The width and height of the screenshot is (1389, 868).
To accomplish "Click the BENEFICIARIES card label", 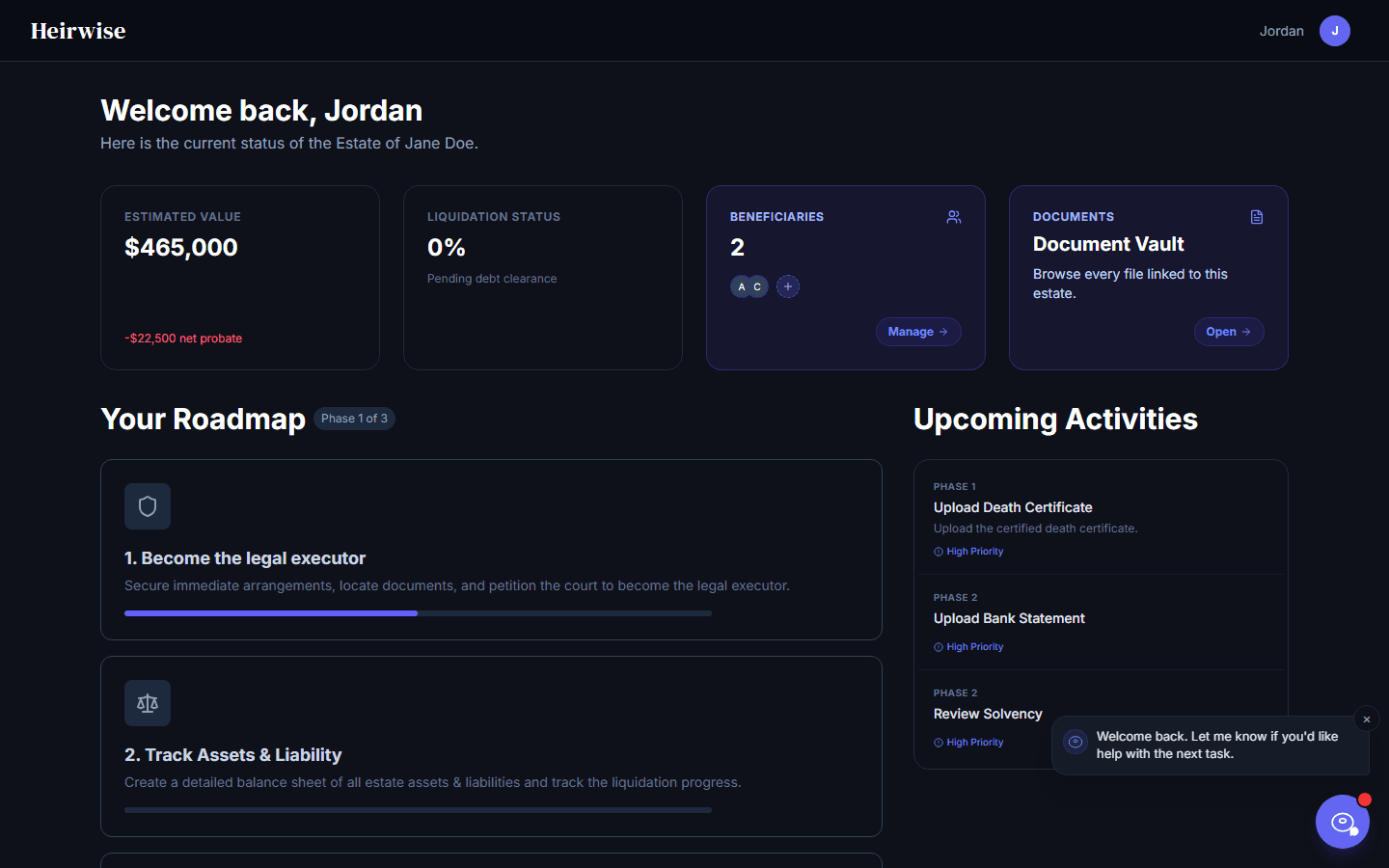I will click(x=776, y=217).
